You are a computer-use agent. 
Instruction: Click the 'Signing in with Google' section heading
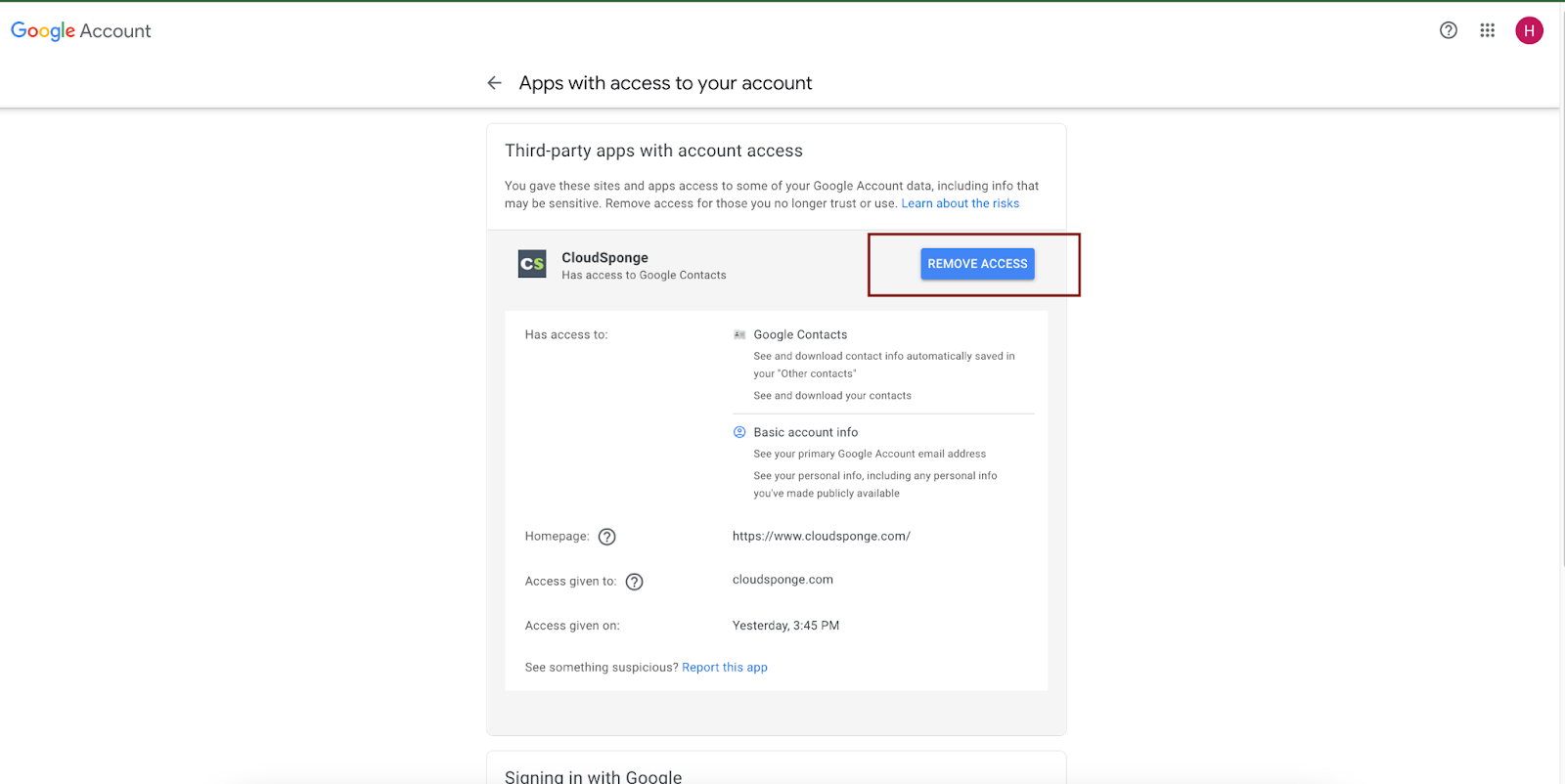click(x=594, y=777)
